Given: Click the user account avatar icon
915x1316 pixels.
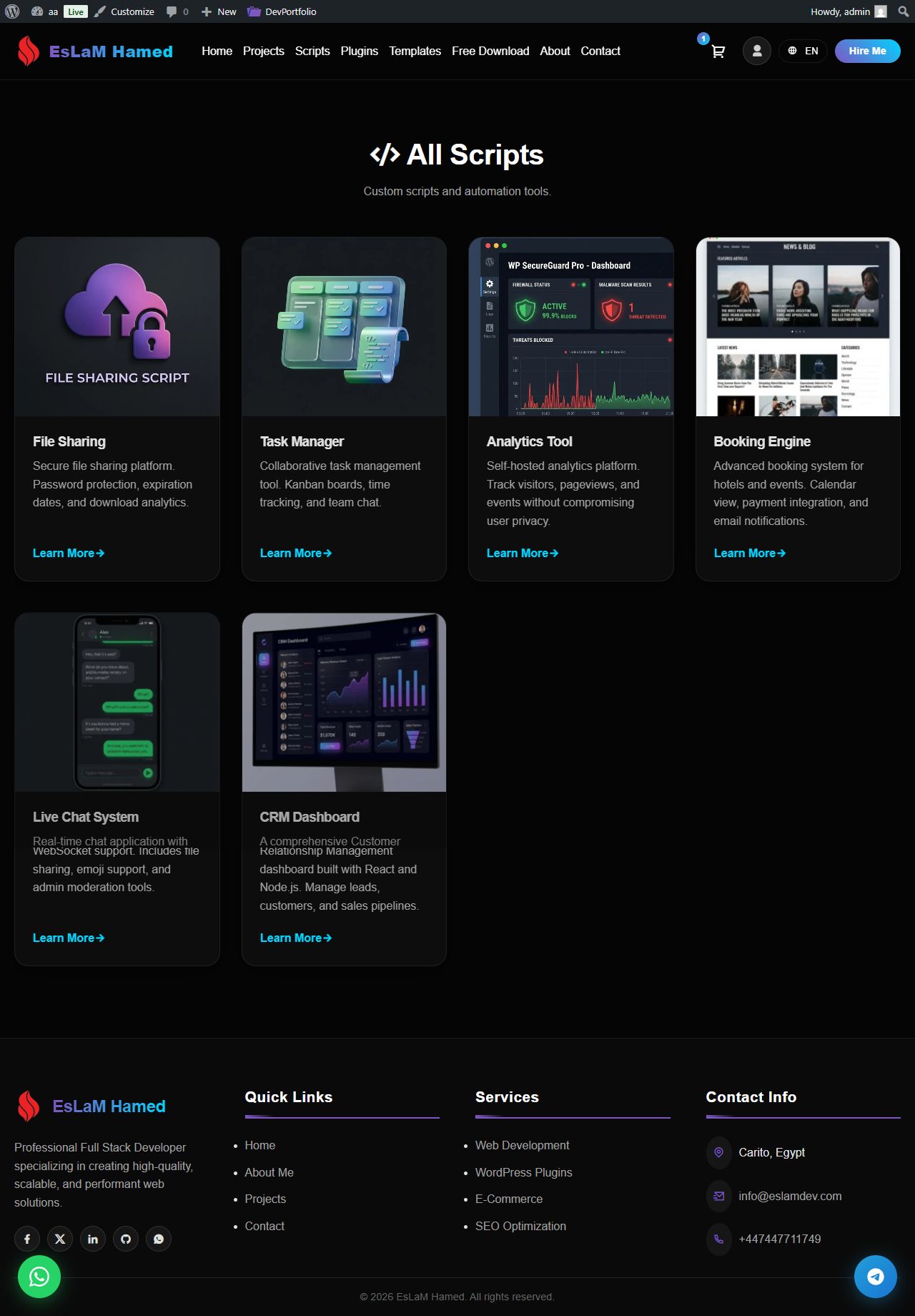Looking at the screenshot, I should pyautogui.click(x=757, y=51).
